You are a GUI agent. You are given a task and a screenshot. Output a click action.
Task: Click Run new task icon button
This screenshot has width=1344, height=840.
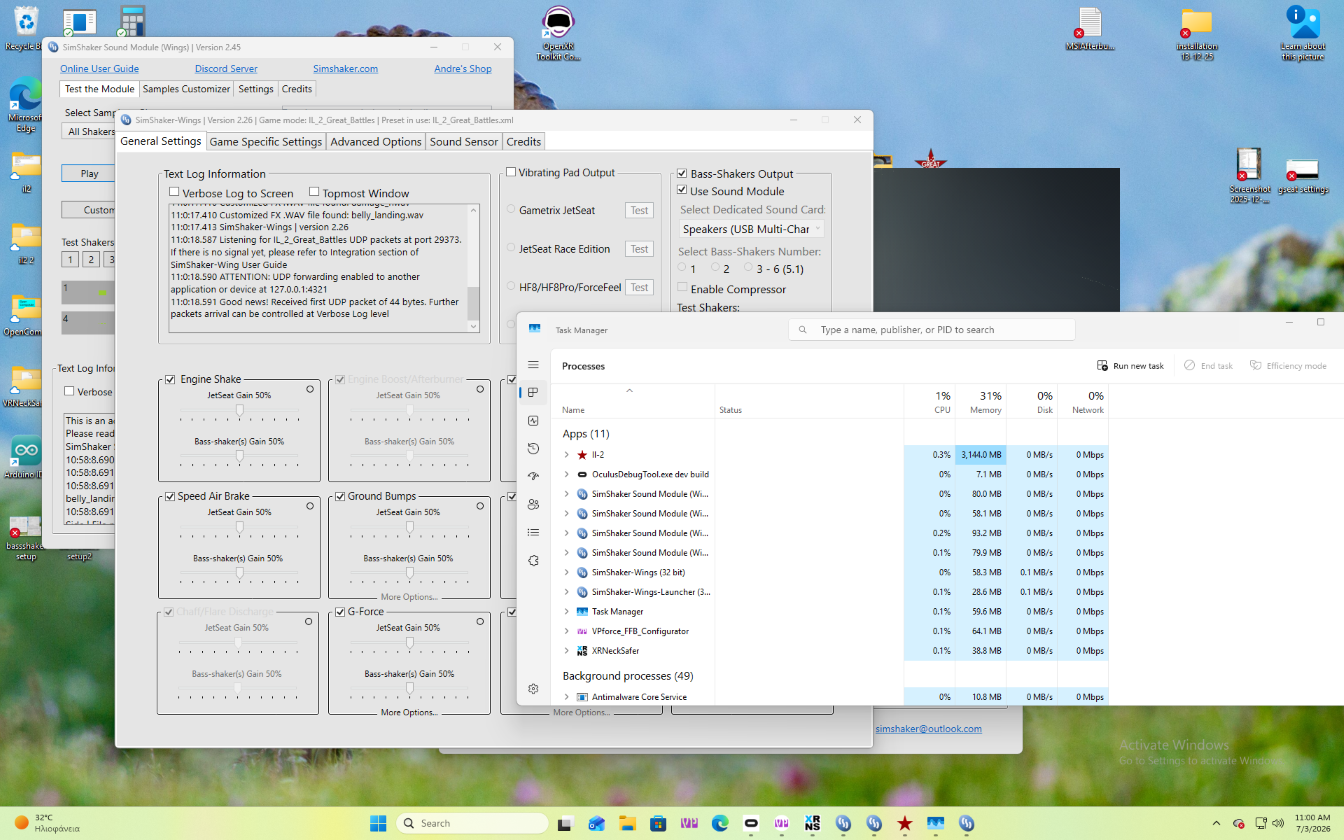pos(1130,366)
